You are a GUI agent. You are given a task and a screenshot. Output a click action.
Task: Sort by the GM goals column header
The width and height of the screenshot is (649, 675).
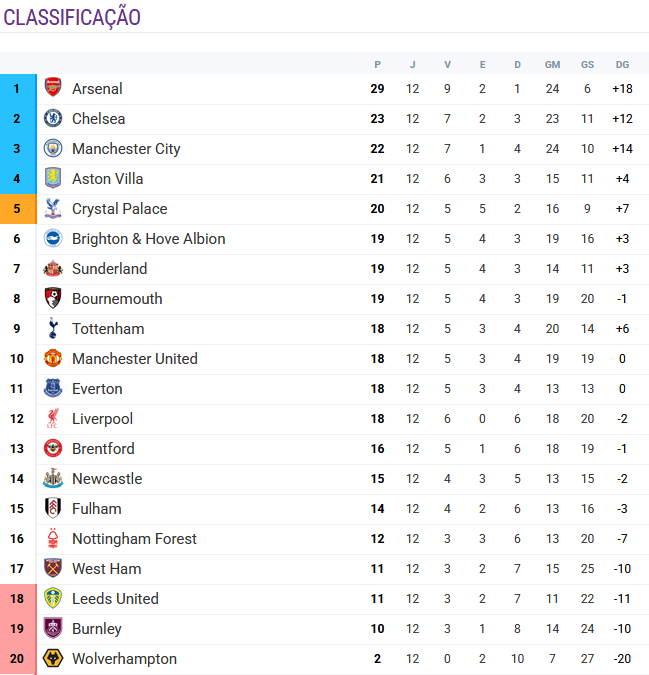tap(552, 65)
